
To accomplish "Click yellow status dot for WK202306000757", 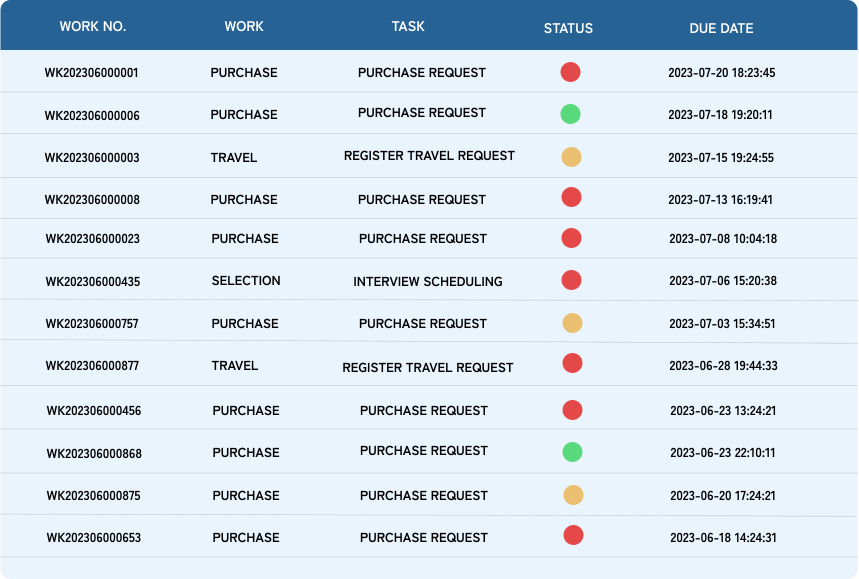I will click(x=572, y=323).
